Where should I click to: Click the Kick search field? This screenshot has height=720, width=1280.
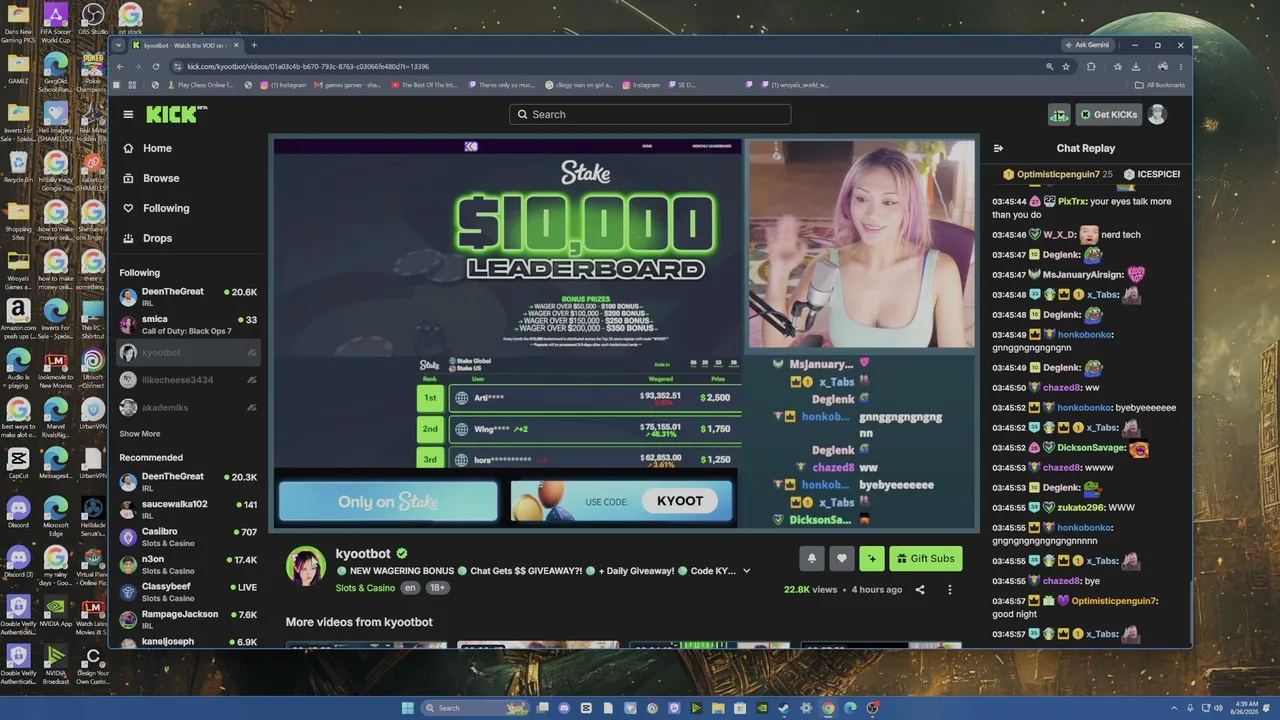(x=650, y=114)
